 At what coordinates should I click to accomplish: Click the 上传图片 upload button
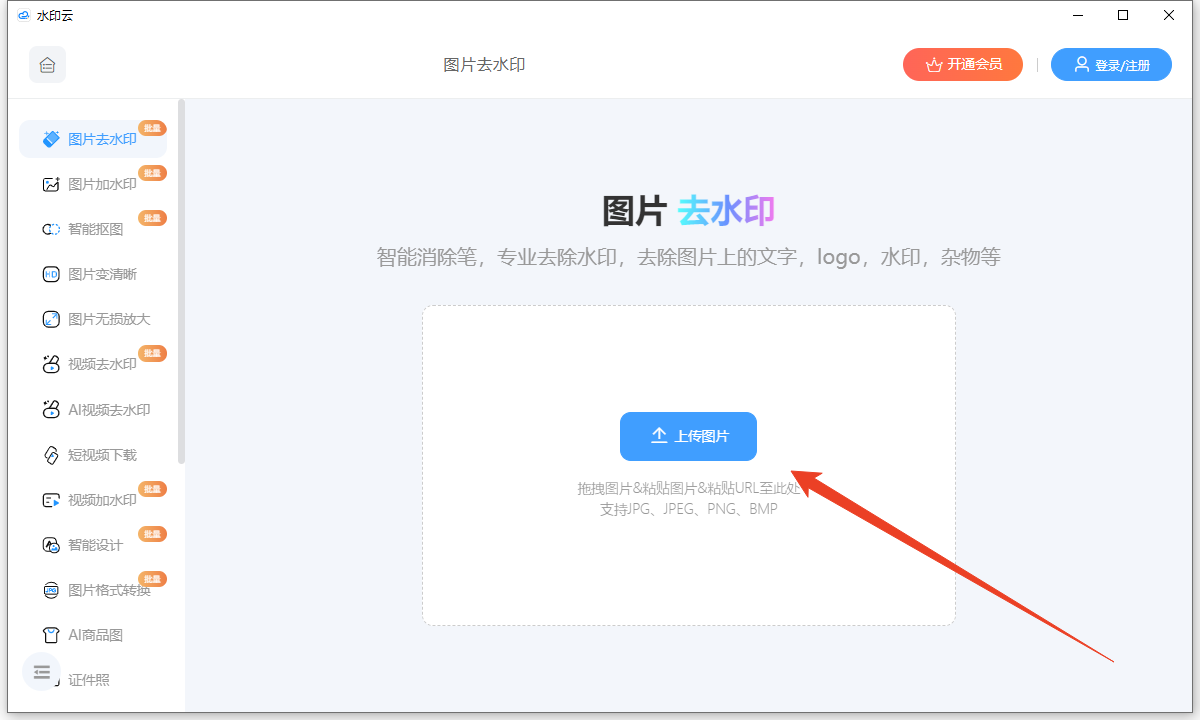[688, 436]
